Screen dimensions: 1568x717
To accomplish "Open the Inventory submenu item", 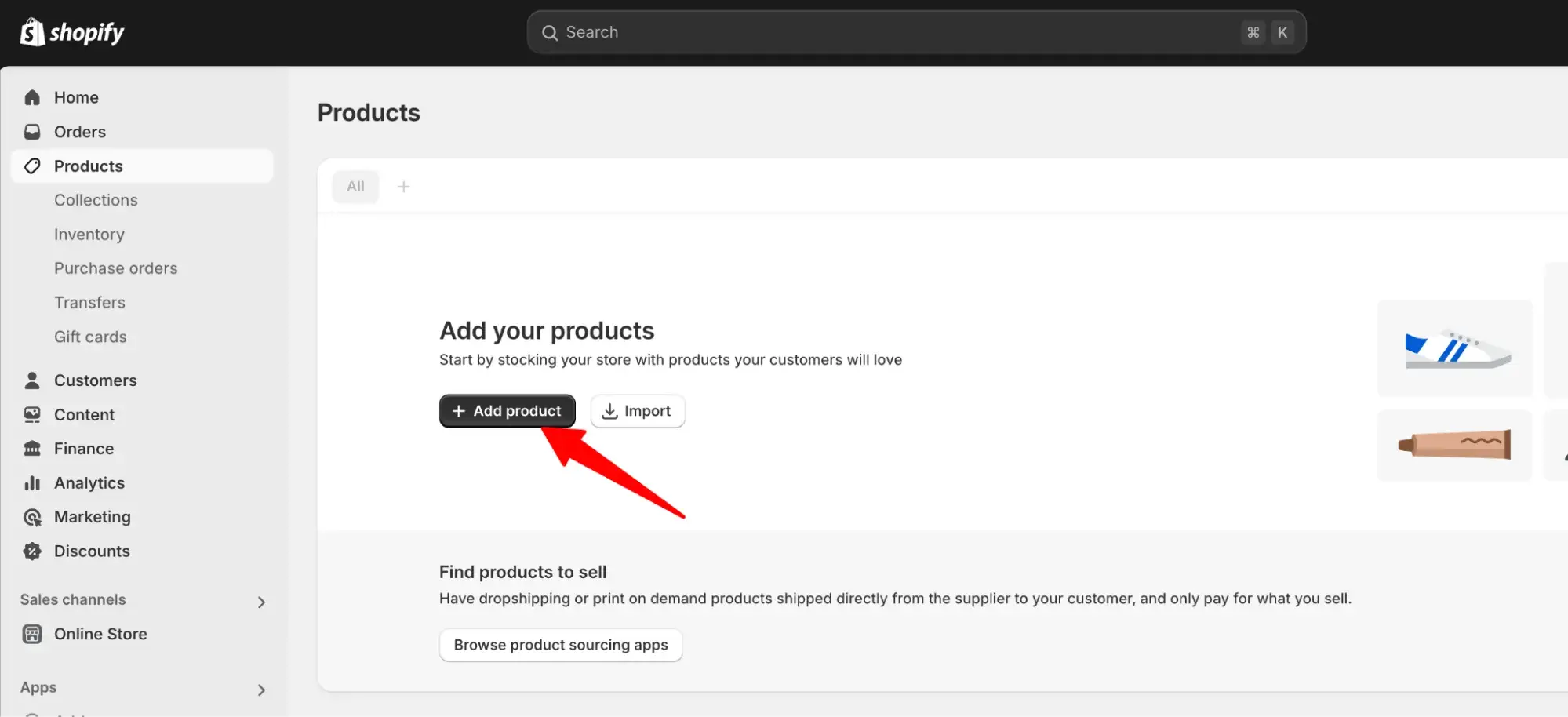I will [89, 235].
